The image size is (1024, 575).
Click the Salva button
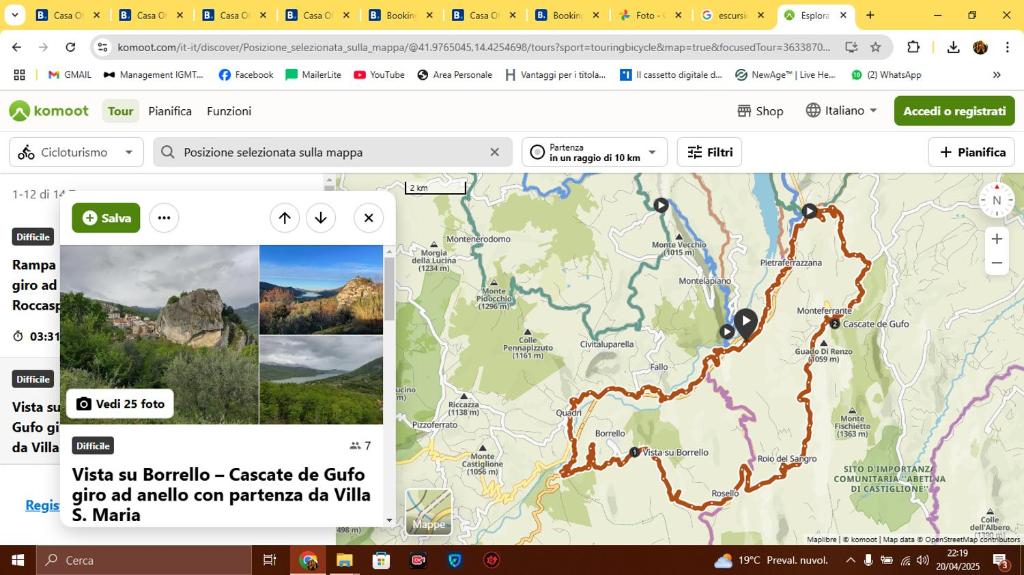[x=106, y=218]
